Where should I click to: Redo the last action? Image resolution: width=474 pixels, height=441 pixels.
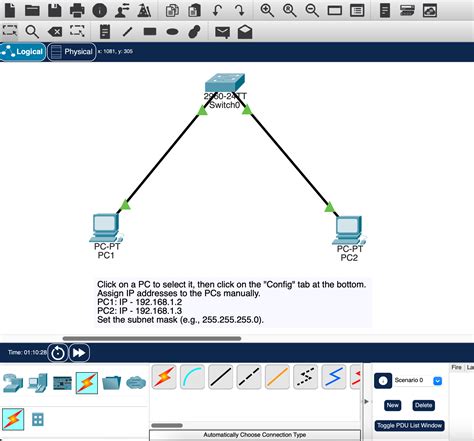(240, 10)
